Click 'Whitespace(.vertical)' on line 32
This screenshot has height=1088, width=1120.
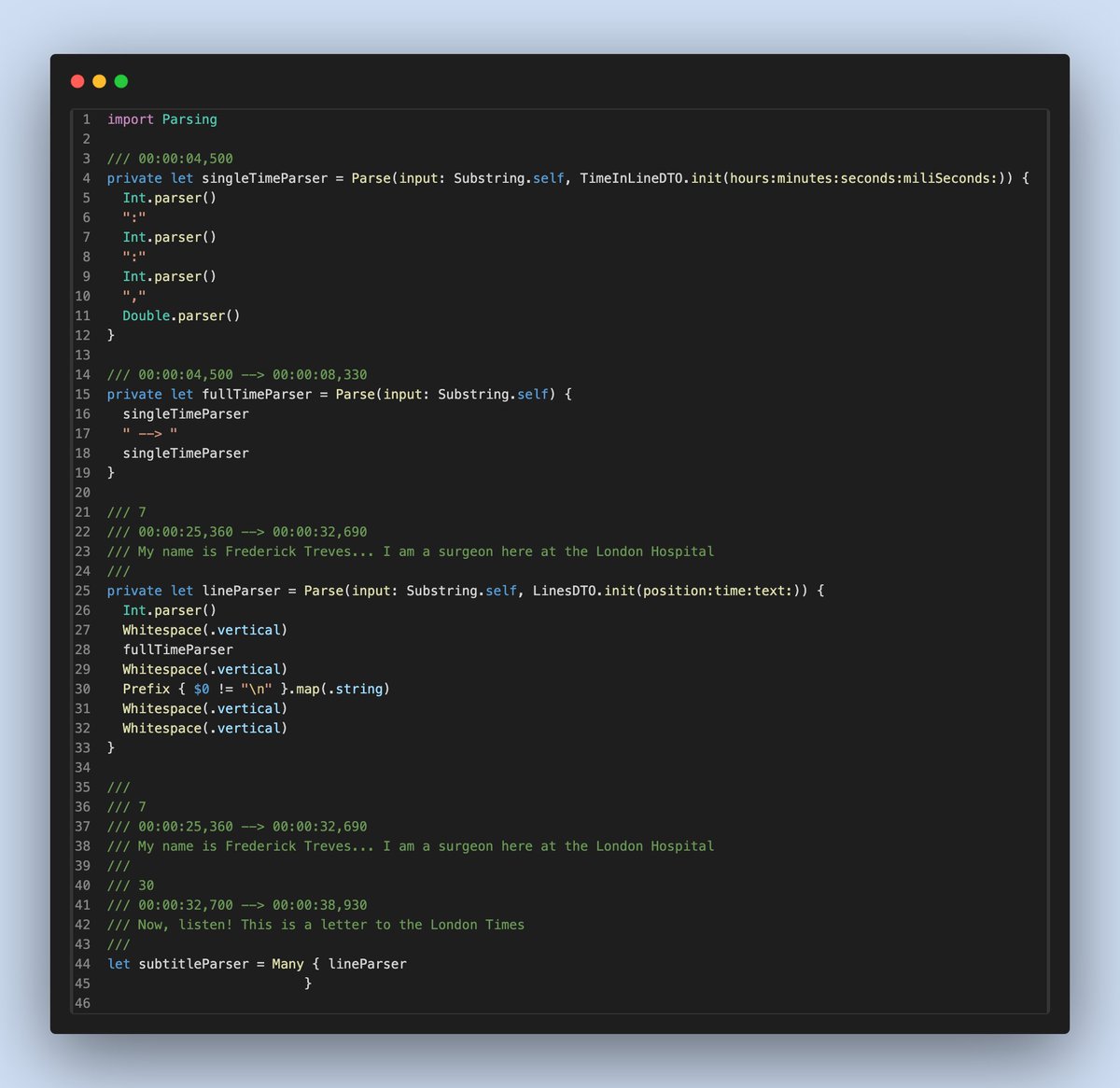tap(205, 728)
